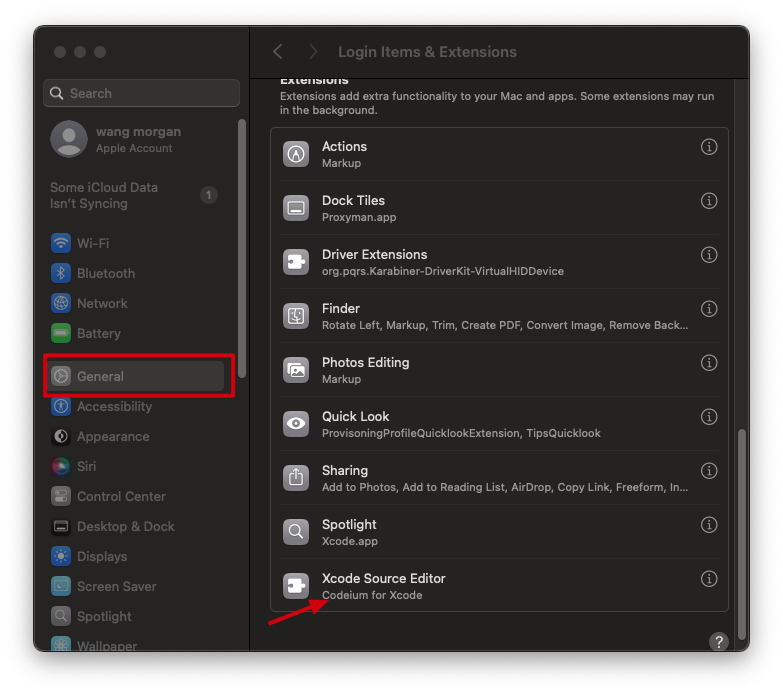
Task: Show Xcode Source Editor info
Action: [x=709, y=579]
